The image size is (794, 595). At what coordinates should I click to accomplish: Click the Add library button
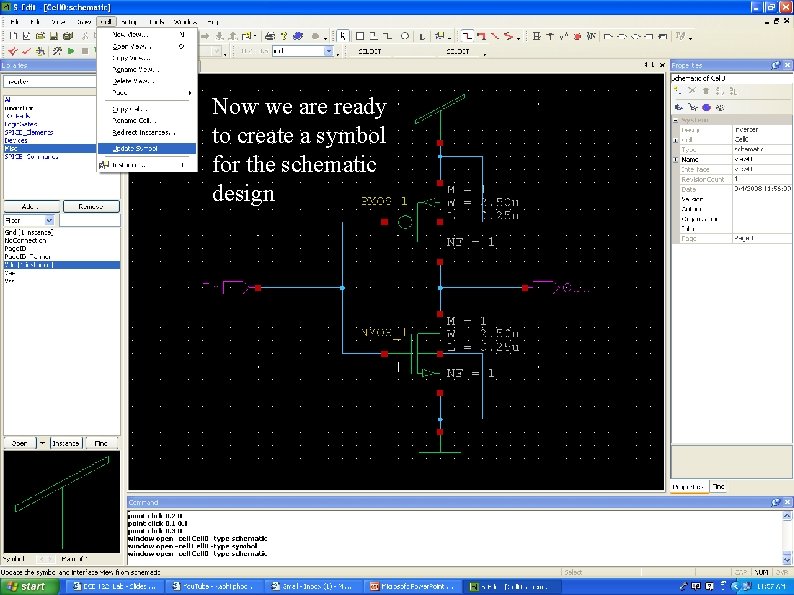coord(31,206)
